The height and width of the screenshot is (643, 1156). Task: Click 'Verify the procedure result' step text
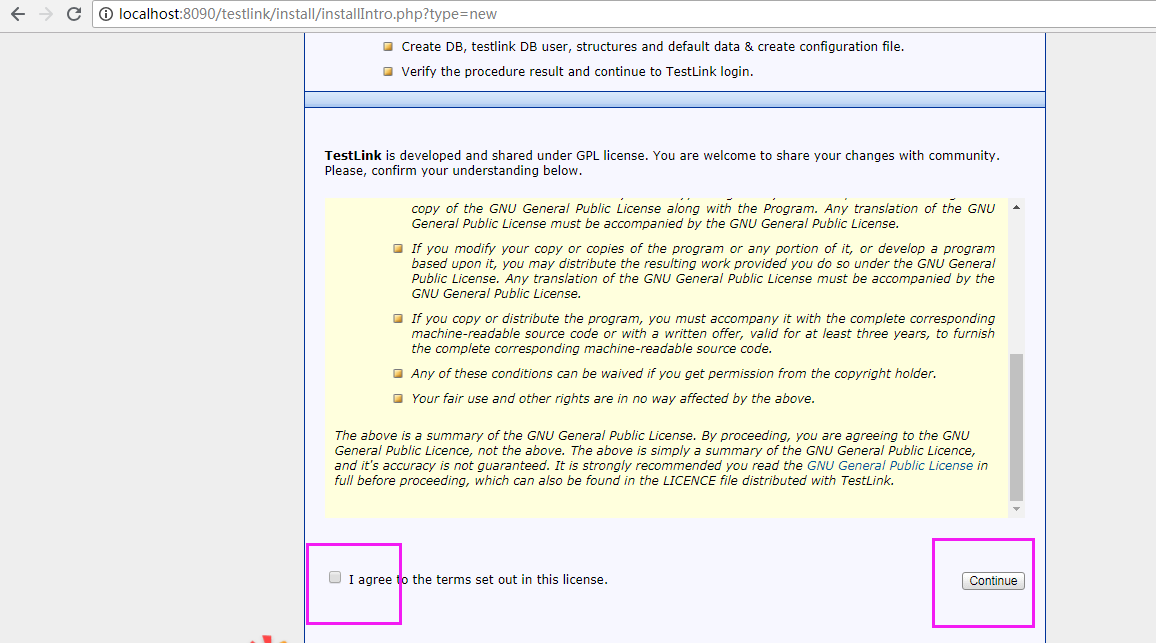click(x=577, y=72)
